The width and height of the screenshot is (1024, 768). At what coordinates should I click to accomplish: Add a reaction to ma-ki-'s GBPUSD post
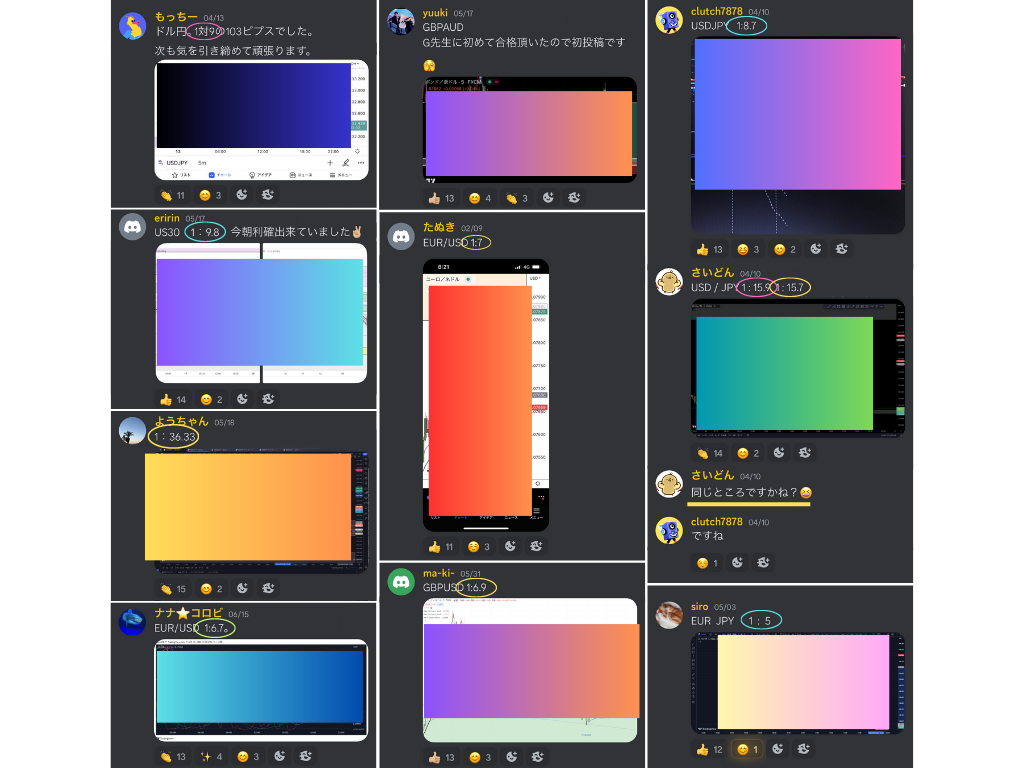(510, 757)
